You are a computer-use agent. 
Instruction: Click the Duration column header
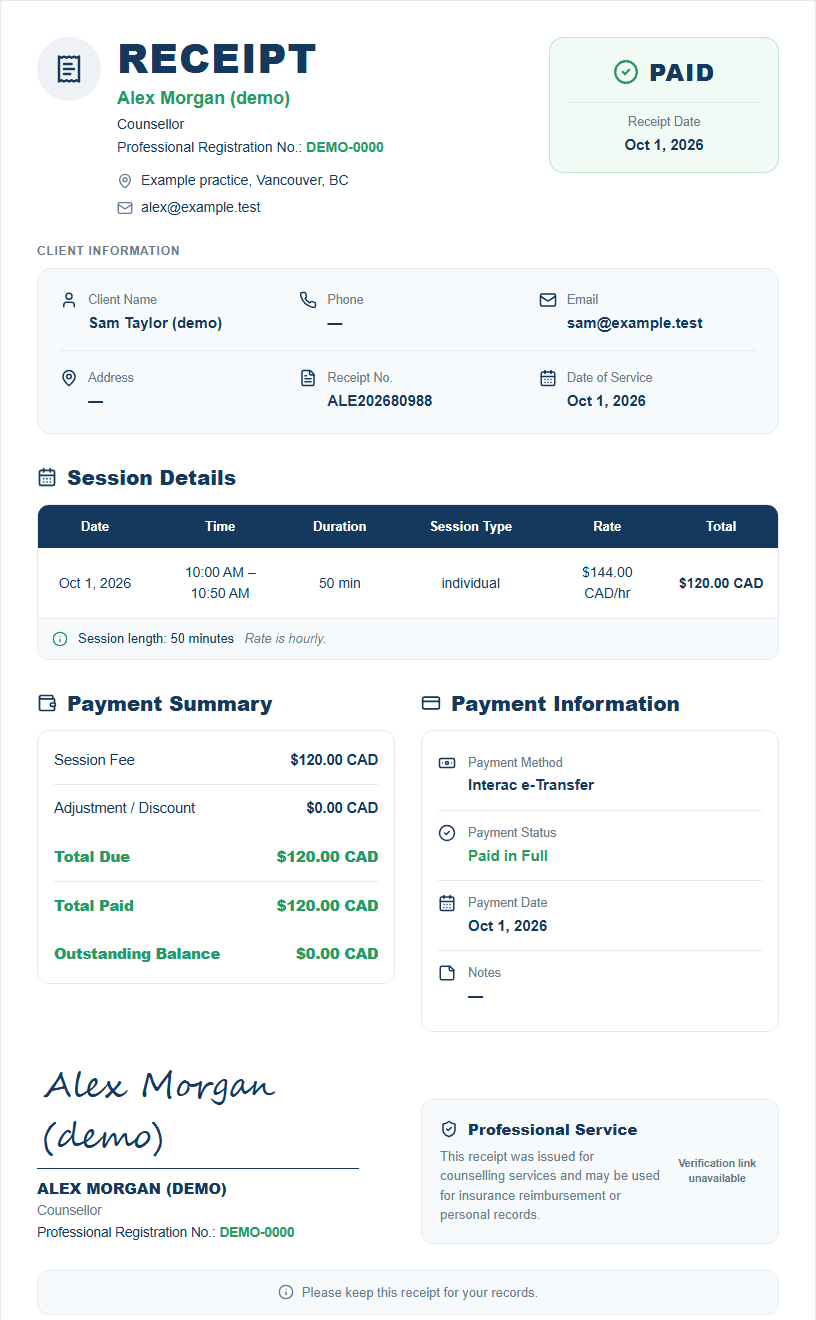tap(340, 526)
